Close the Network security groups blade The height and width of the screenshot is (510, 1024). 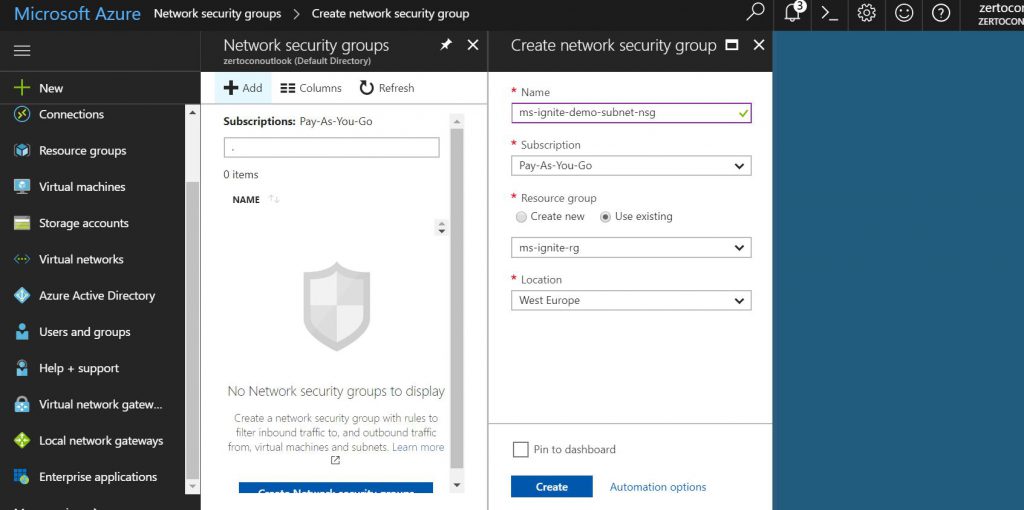473,44
